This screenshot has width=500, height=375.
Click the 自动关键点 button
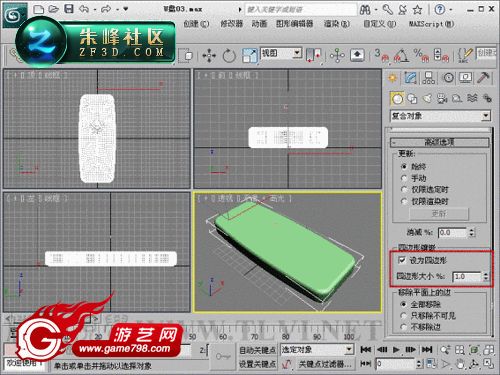(x=257, y=350)
